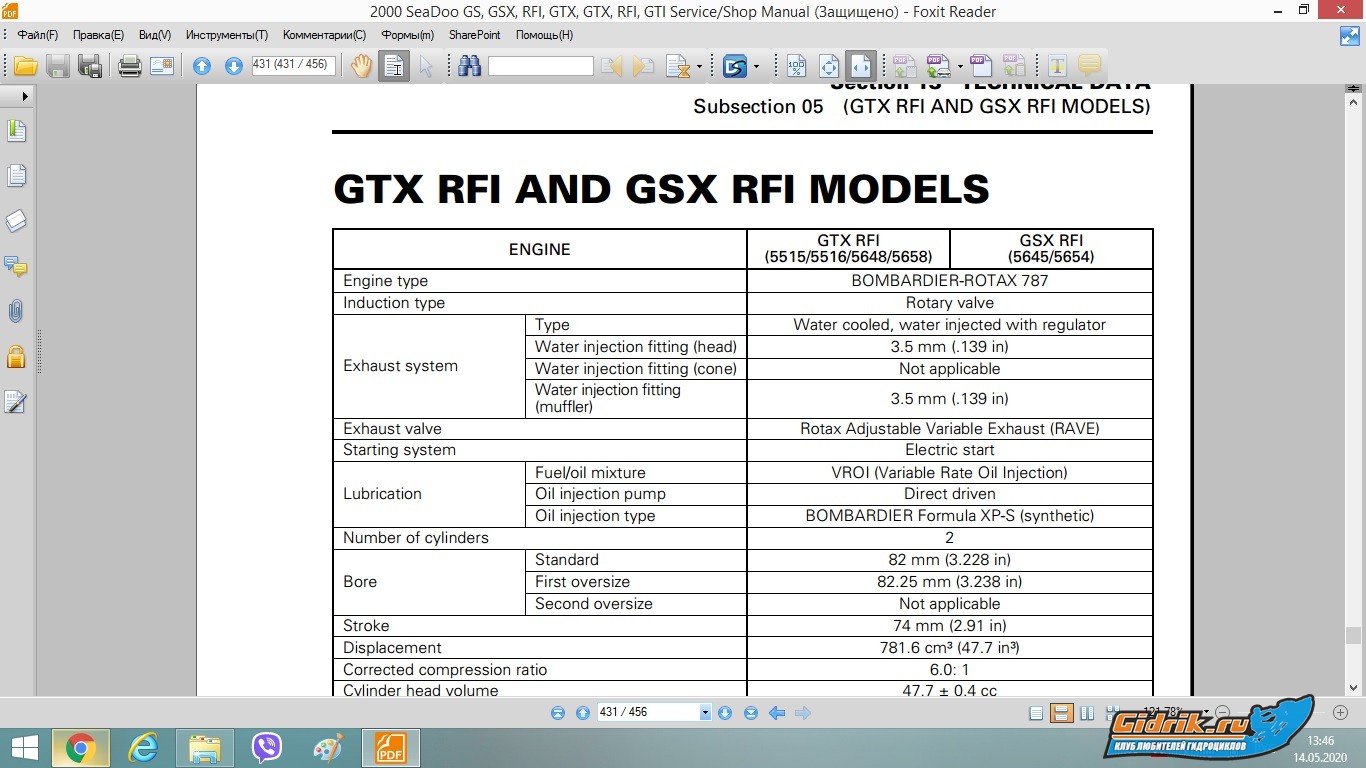Activate the Select Text tool
Screen dimensions: 1366x768
pos(394,67)
